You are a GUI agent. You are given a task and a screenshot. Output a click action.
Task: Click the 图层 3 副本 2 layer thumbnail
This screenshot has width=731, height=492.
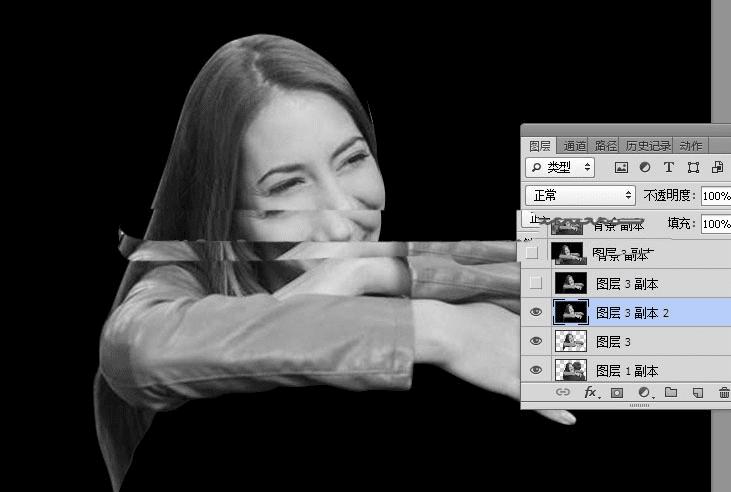click(571, 312)
